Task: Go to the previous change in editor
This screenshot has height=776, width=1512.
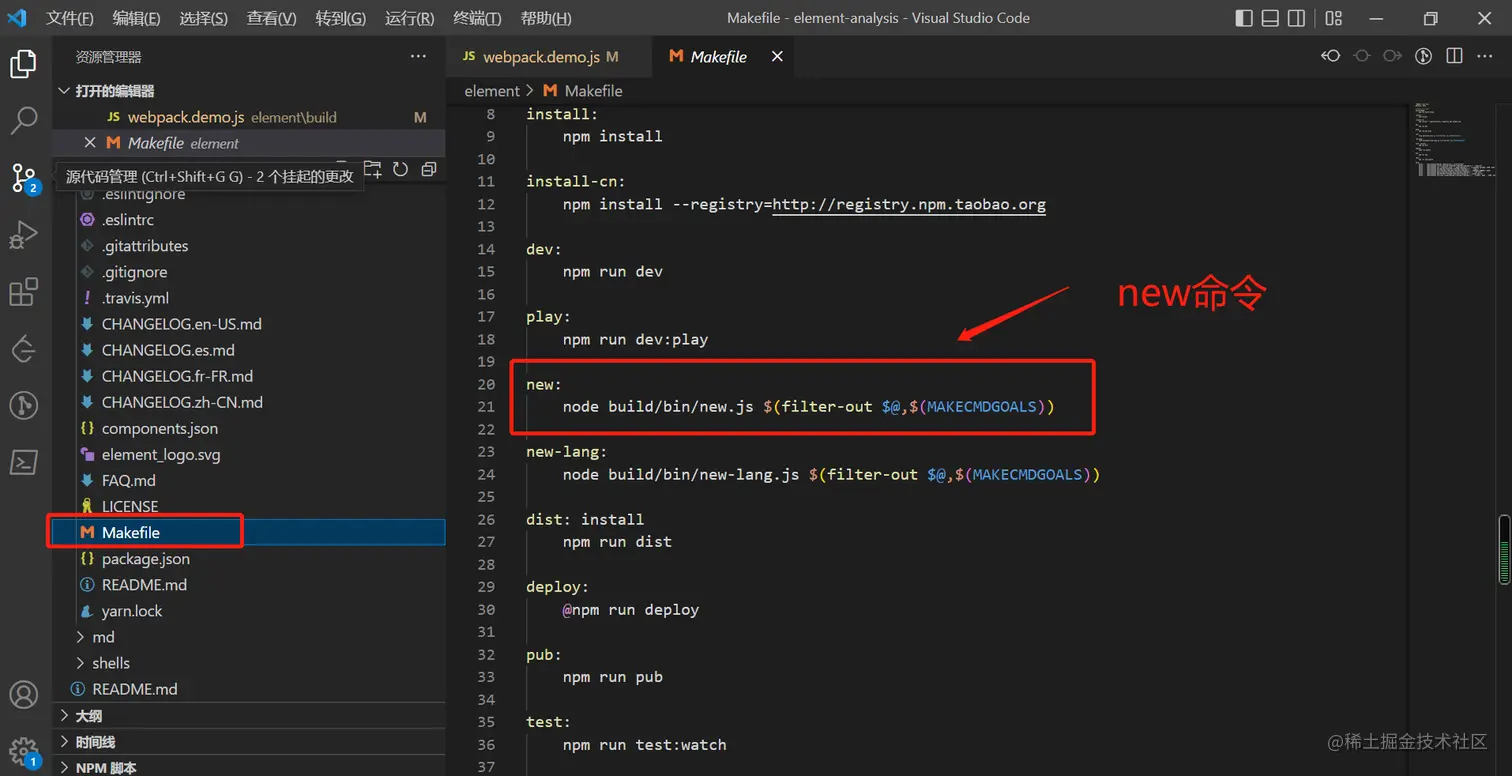Action: (1330, 56)
